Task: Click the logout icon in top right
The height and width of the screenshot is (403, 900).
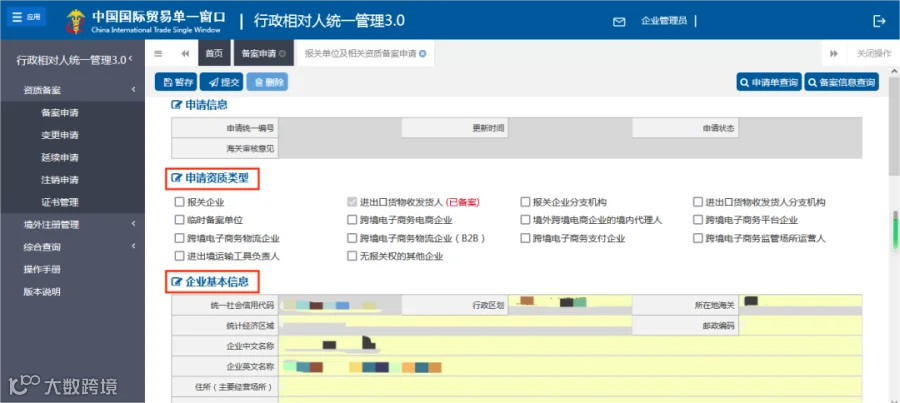Action: point(879,21)
